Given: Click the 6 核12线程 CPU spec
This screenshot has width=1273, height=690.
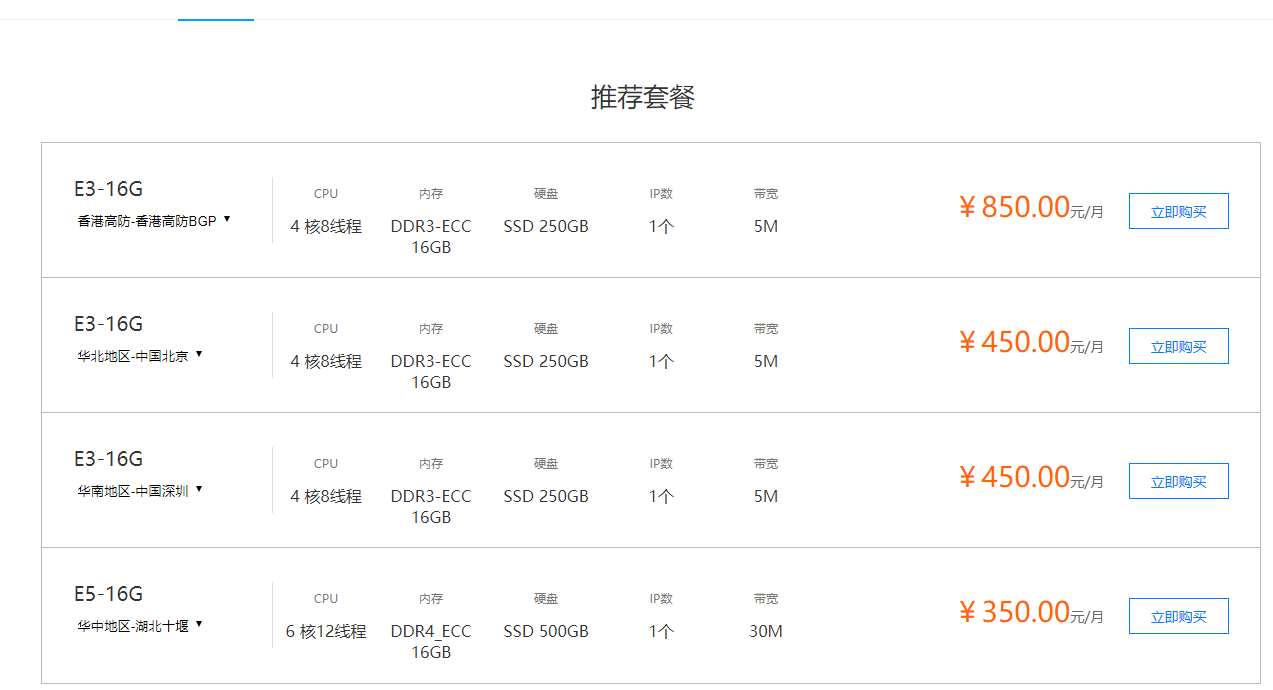Looking at the screenshot, I should point(326,631).
